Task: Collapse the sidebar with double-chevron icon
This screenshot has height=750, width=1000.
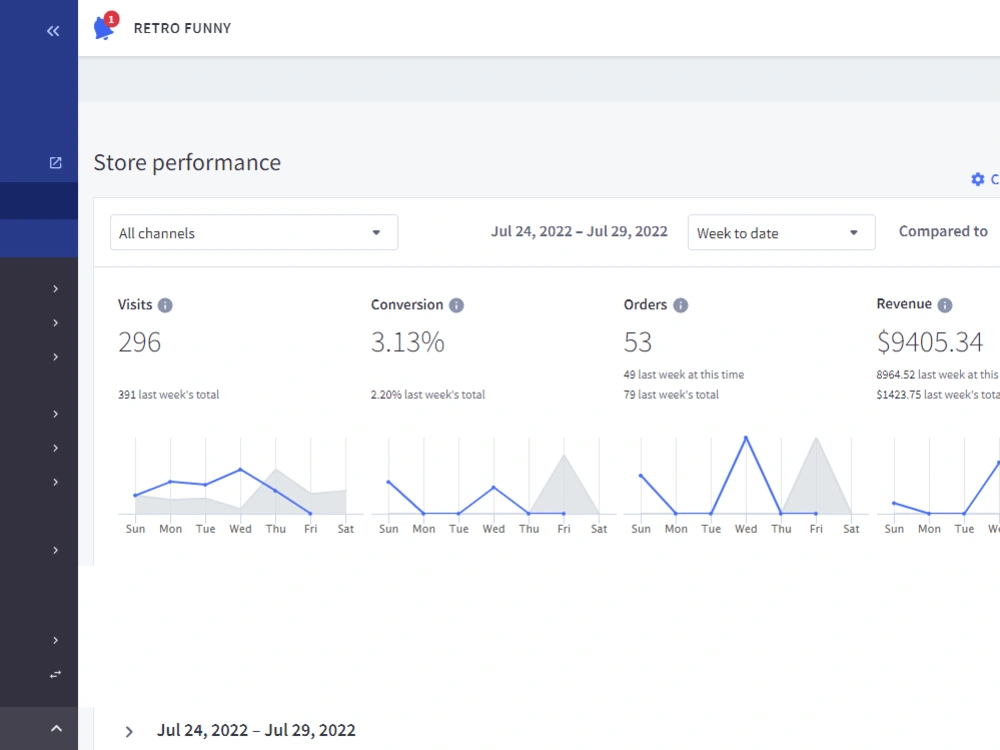Action: click(53, 31)
